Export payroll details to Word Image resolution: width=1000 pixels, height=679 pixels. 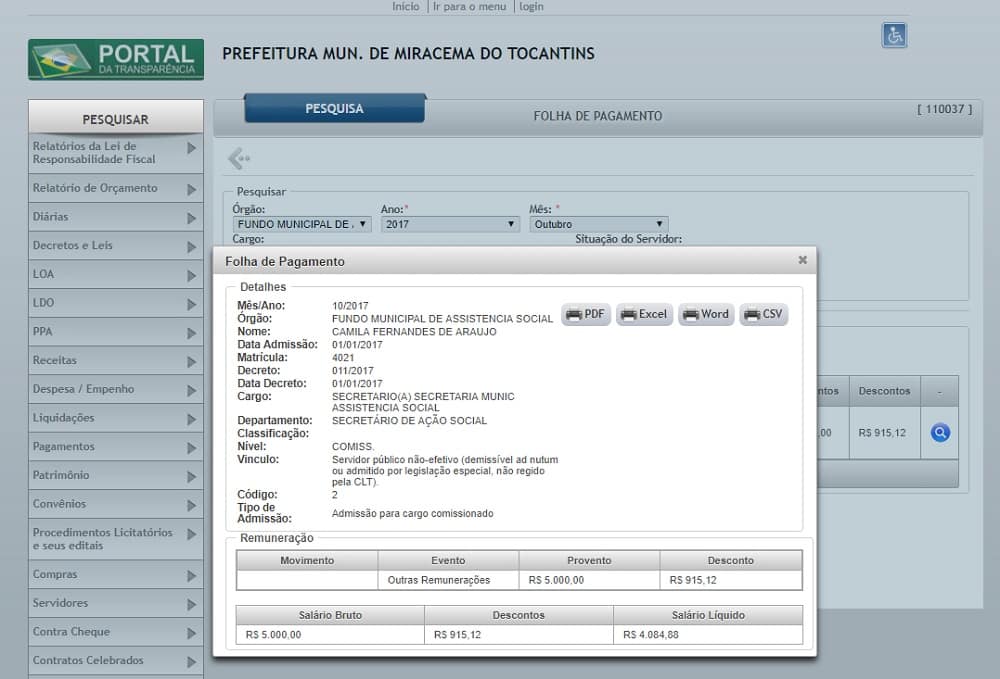pyautogui.click(x=706, y=314)
